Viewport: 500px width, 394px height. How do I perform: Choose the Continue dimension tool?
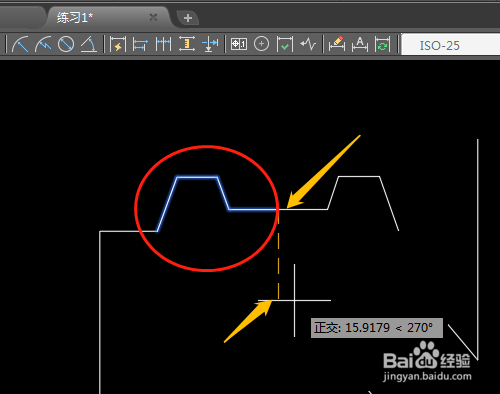[x=163, y=44]
